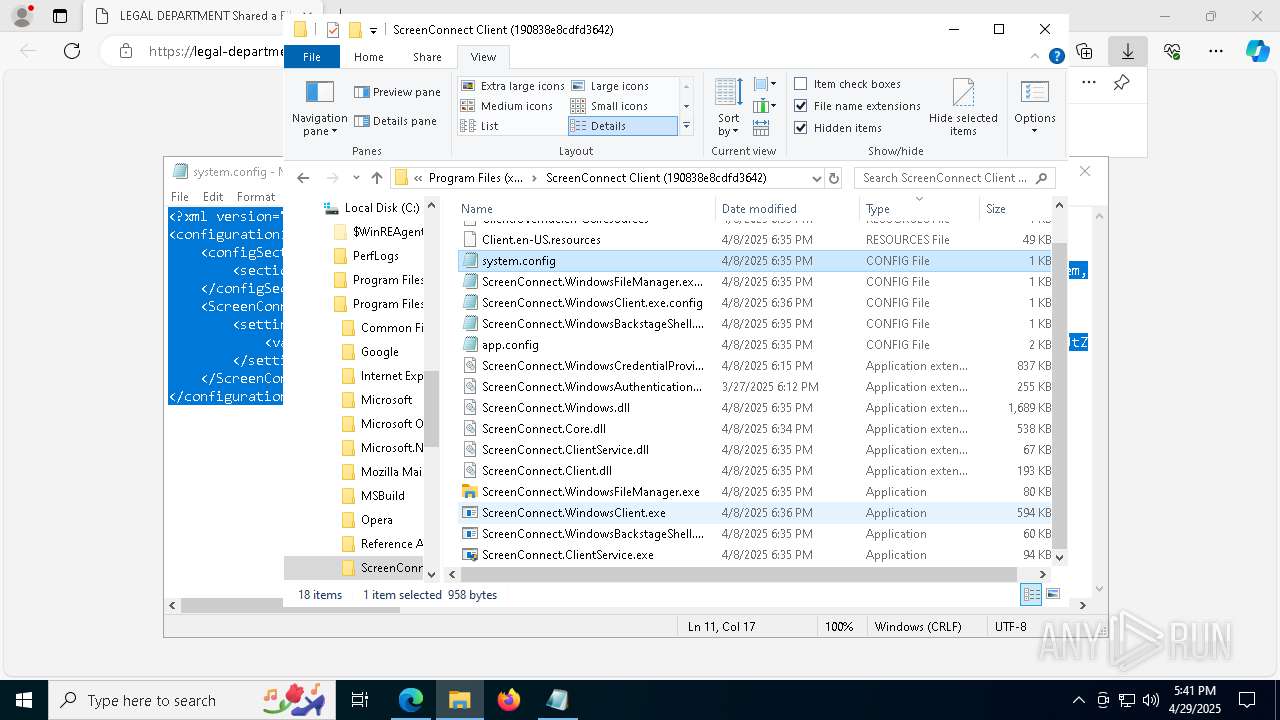Open the File tab in Explorer
Viewport: 1280px width, 720px height.
pyautogui.click(x=312, y=57)
